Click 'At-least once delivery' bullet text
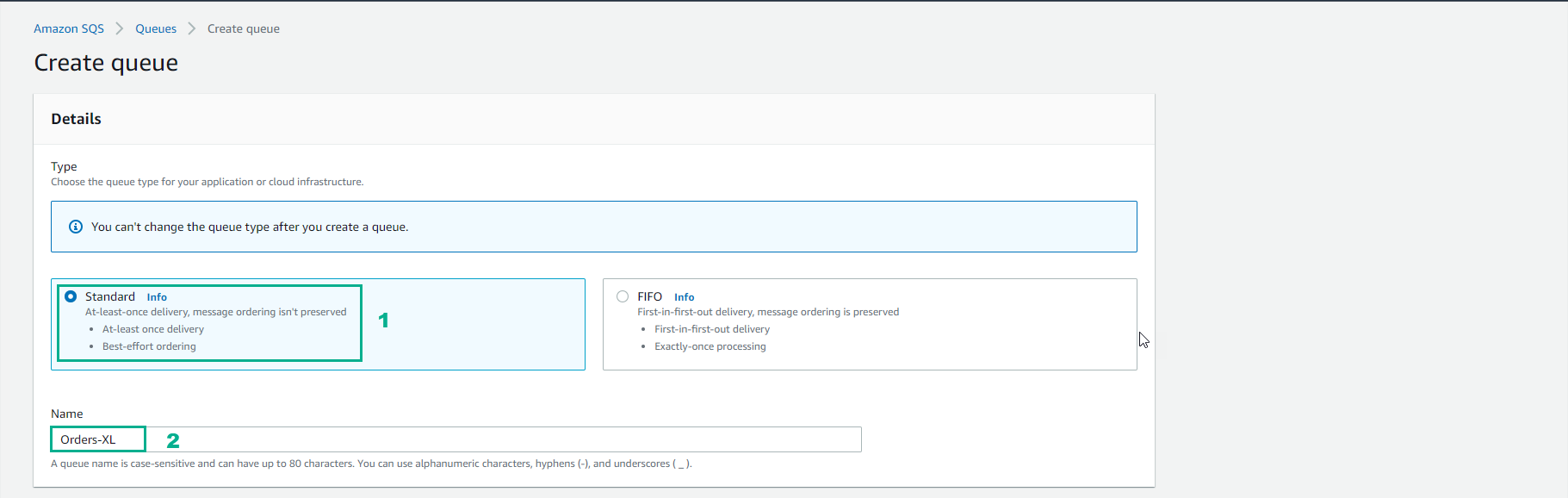 pyautogui.click(x=153, y=329)
